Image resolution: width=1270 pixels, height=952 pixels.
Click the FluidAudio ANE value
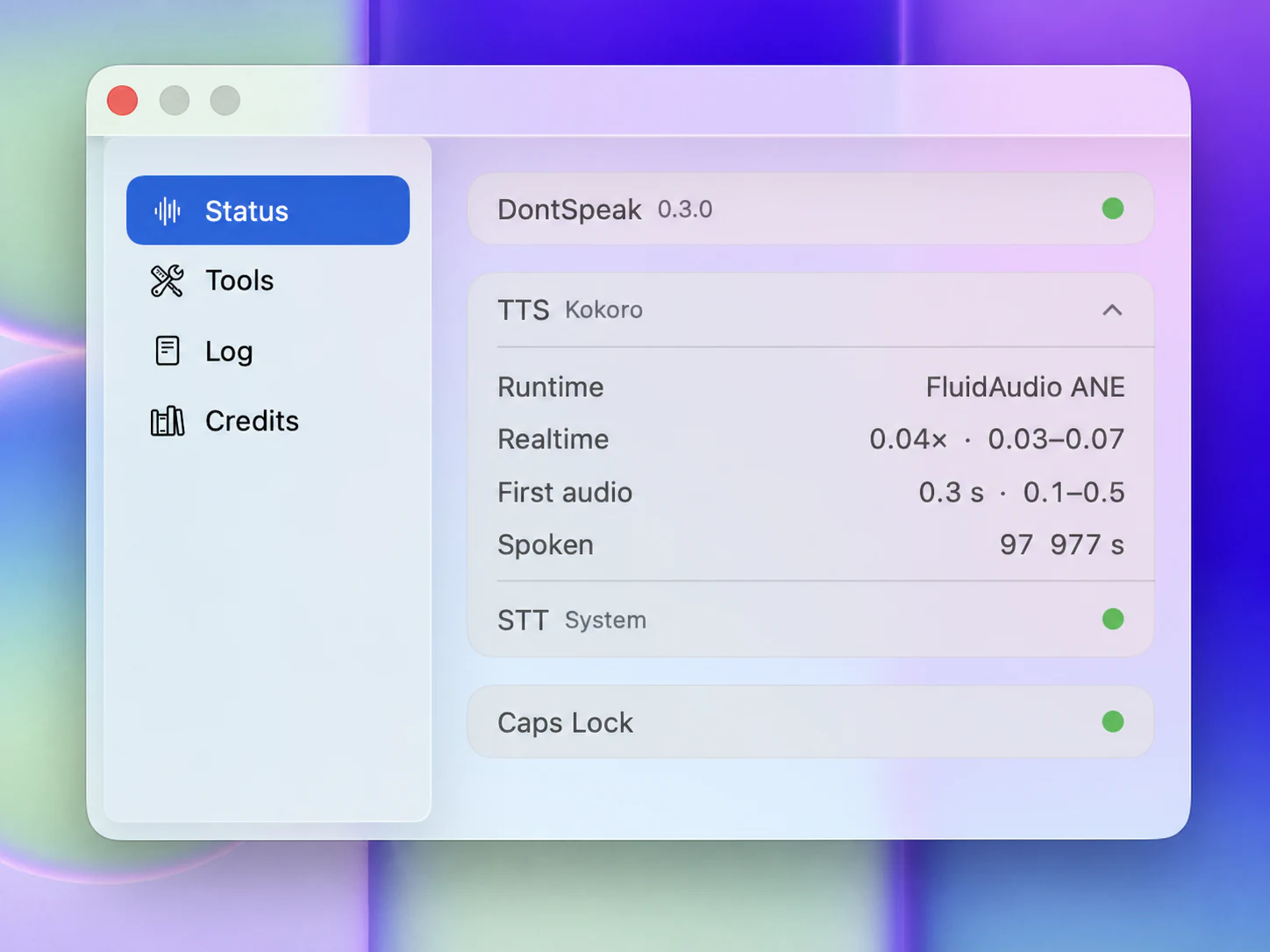tap(1025, 387)
